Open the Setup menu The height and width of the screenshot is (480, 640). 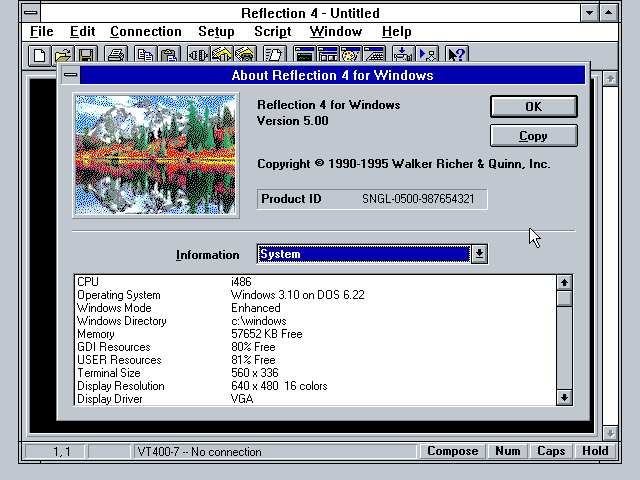pos(216,31)
